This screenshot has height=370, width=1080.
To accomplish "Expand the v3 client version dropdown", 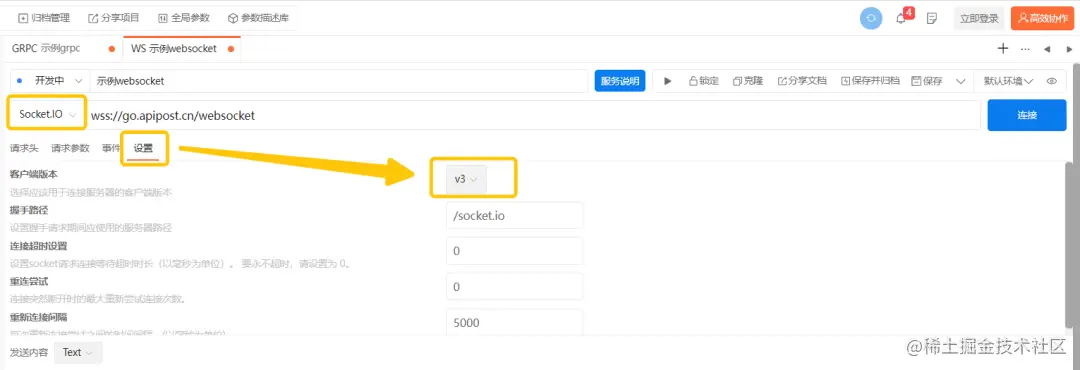I will 466,178.
